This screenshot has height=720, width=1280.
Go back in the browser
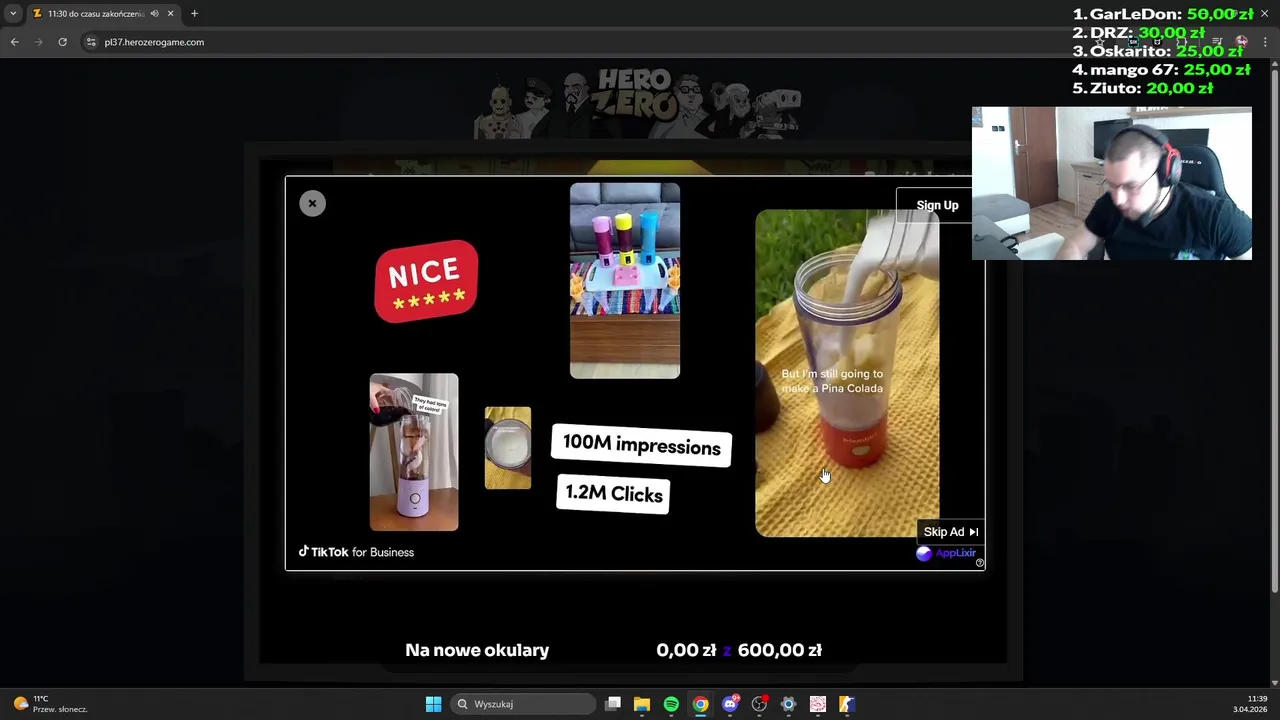(15, 42)
